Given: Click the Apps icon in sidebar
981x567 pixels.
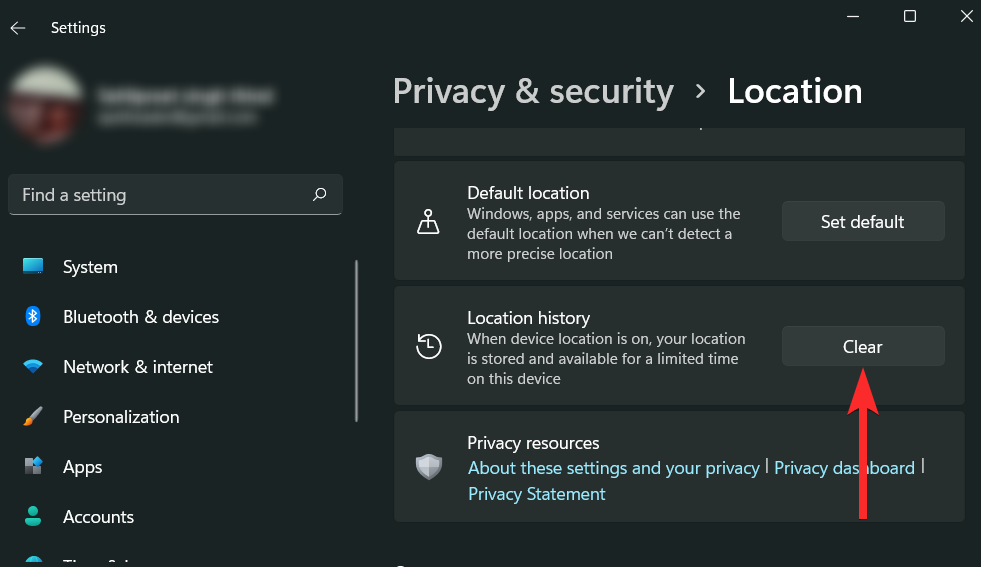Looking at the screenshot, I should (x=33, y=467).
